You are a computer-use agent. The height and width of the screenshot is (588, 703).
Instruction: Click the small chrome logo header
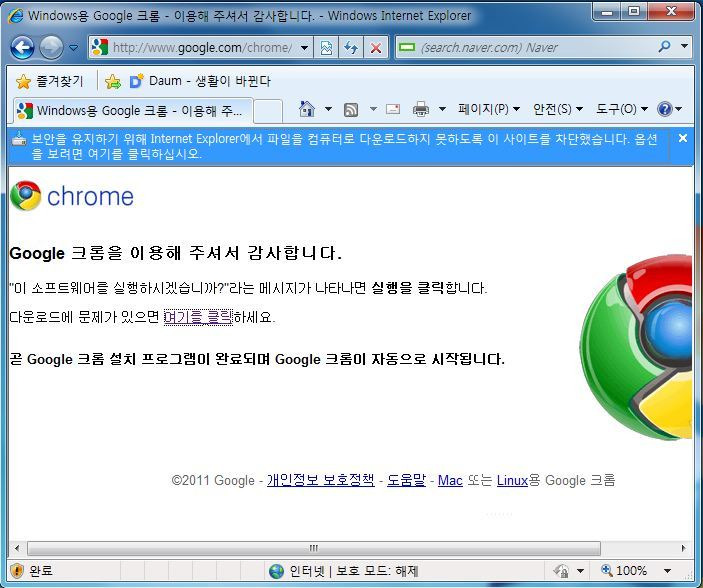pos(72,196)
